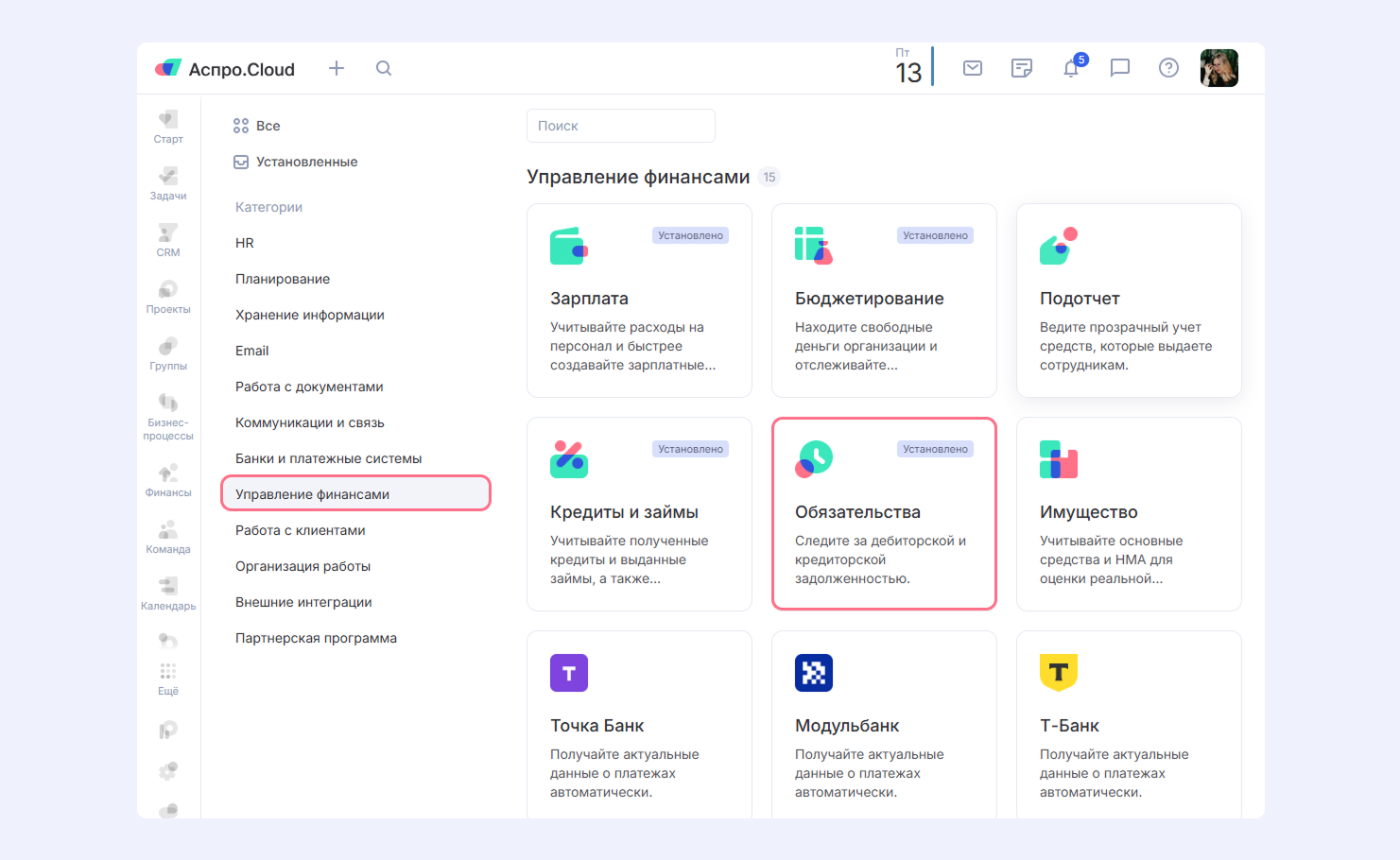The width and height of the screenshot is (1400, 860).
Task: Open notifications bell with badge
Action: click(x=1071, y=68)
